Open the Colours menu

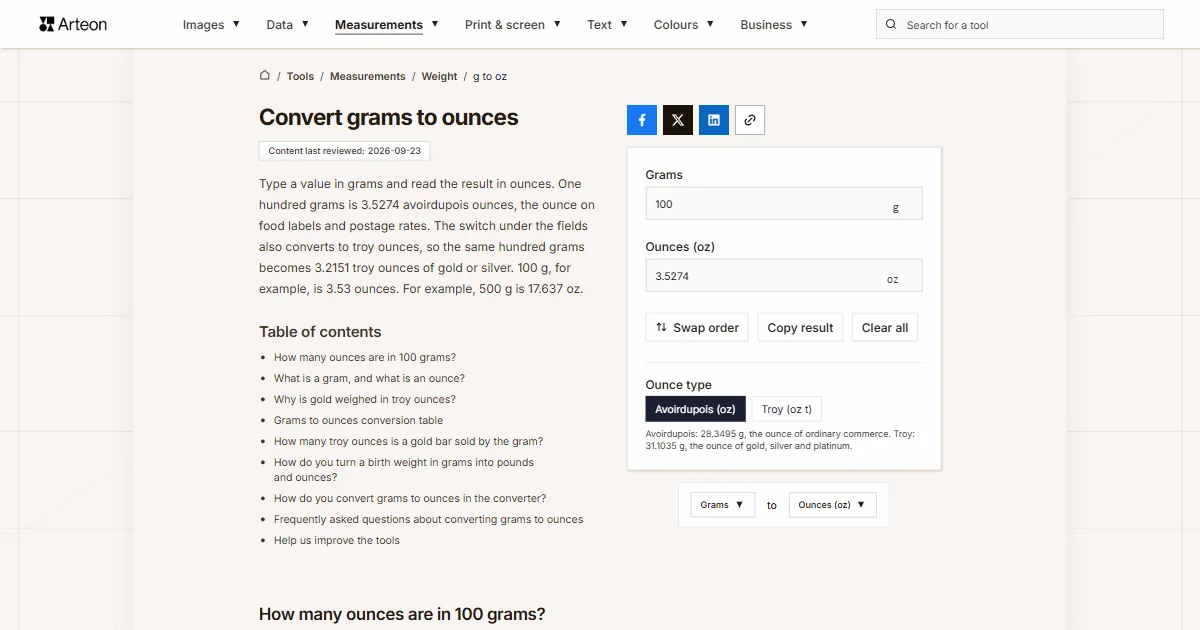(684, 25)
